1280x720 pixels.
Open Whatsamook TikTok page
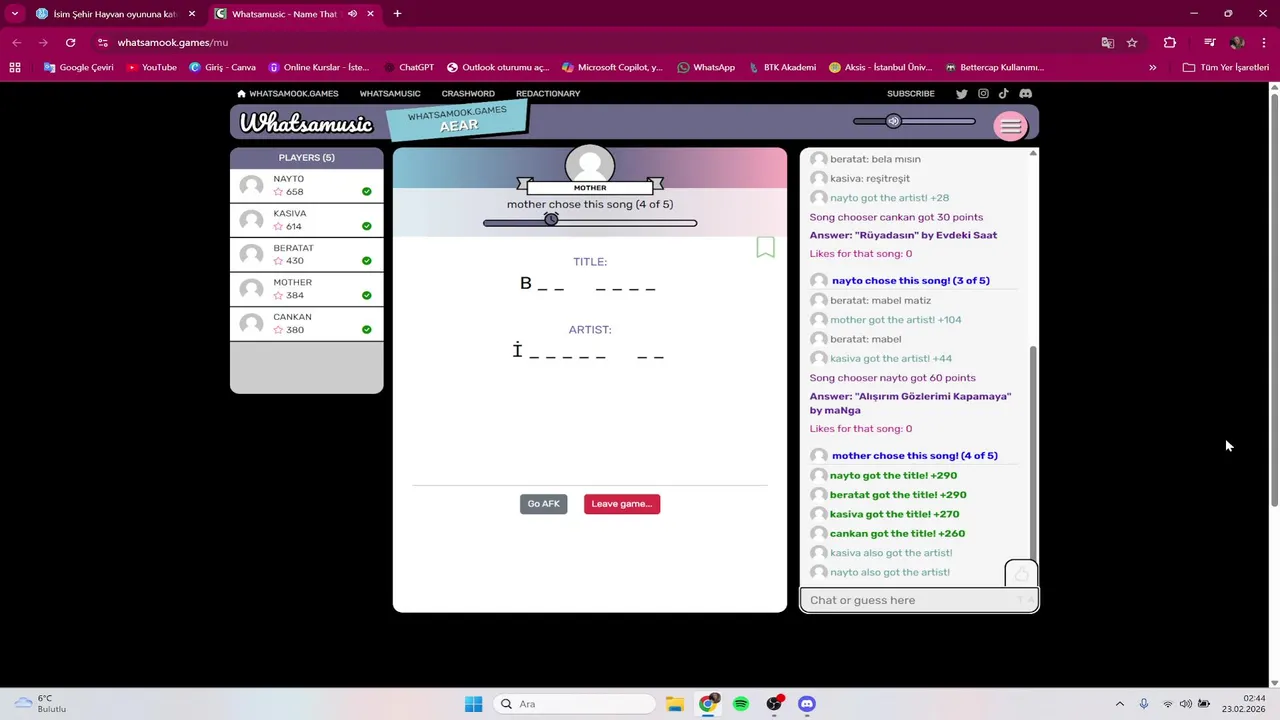(x=1003, y=94)
